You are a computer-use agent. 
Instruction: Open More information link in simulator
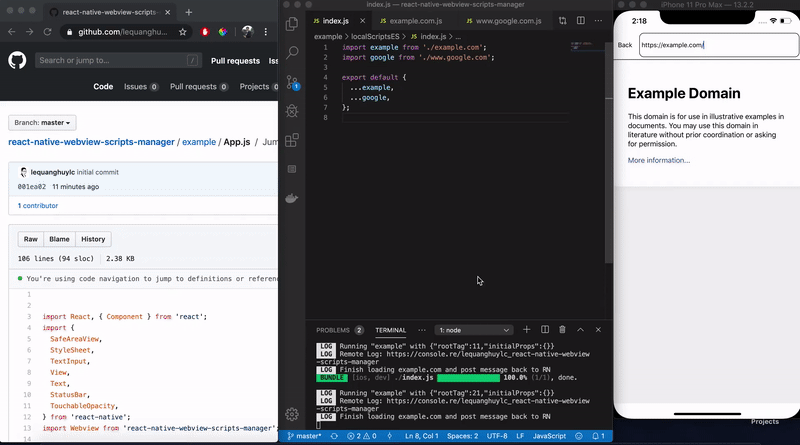point(659,160)
